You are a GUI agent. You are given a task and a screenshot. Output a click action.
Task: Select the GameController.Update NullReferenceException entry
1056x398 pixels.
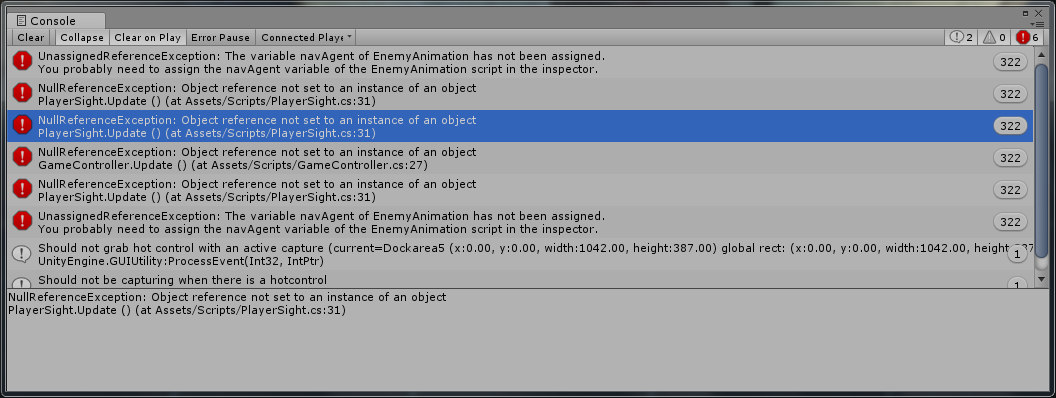[x=520, y=158]
